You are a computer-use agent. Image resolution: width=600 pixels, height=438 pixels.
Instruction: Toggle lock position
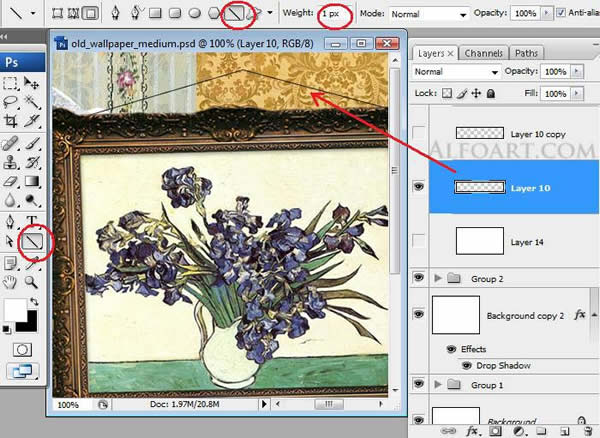[476, 93]
